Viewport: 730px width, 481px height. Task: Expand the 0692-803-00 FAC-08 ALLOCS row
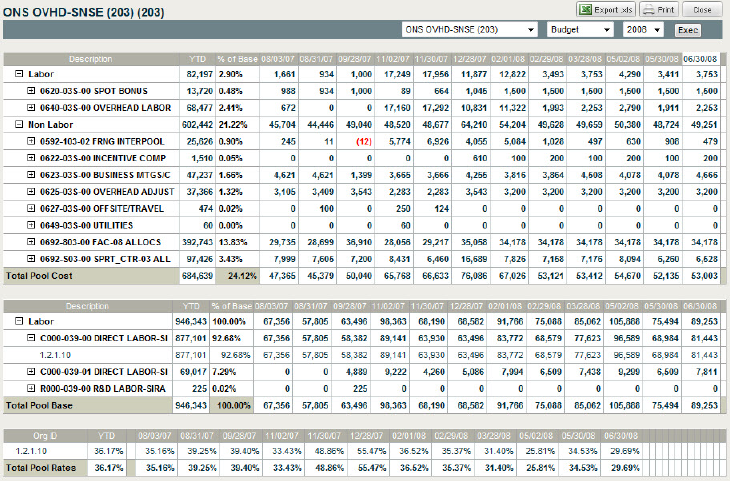tap(31, 241)
